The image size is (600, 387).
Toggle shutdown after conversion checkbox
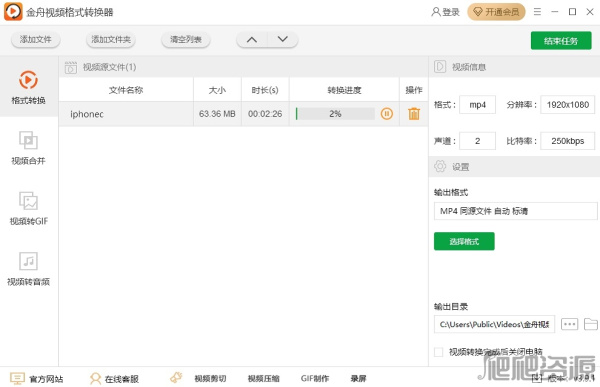[x=439, y=352]
